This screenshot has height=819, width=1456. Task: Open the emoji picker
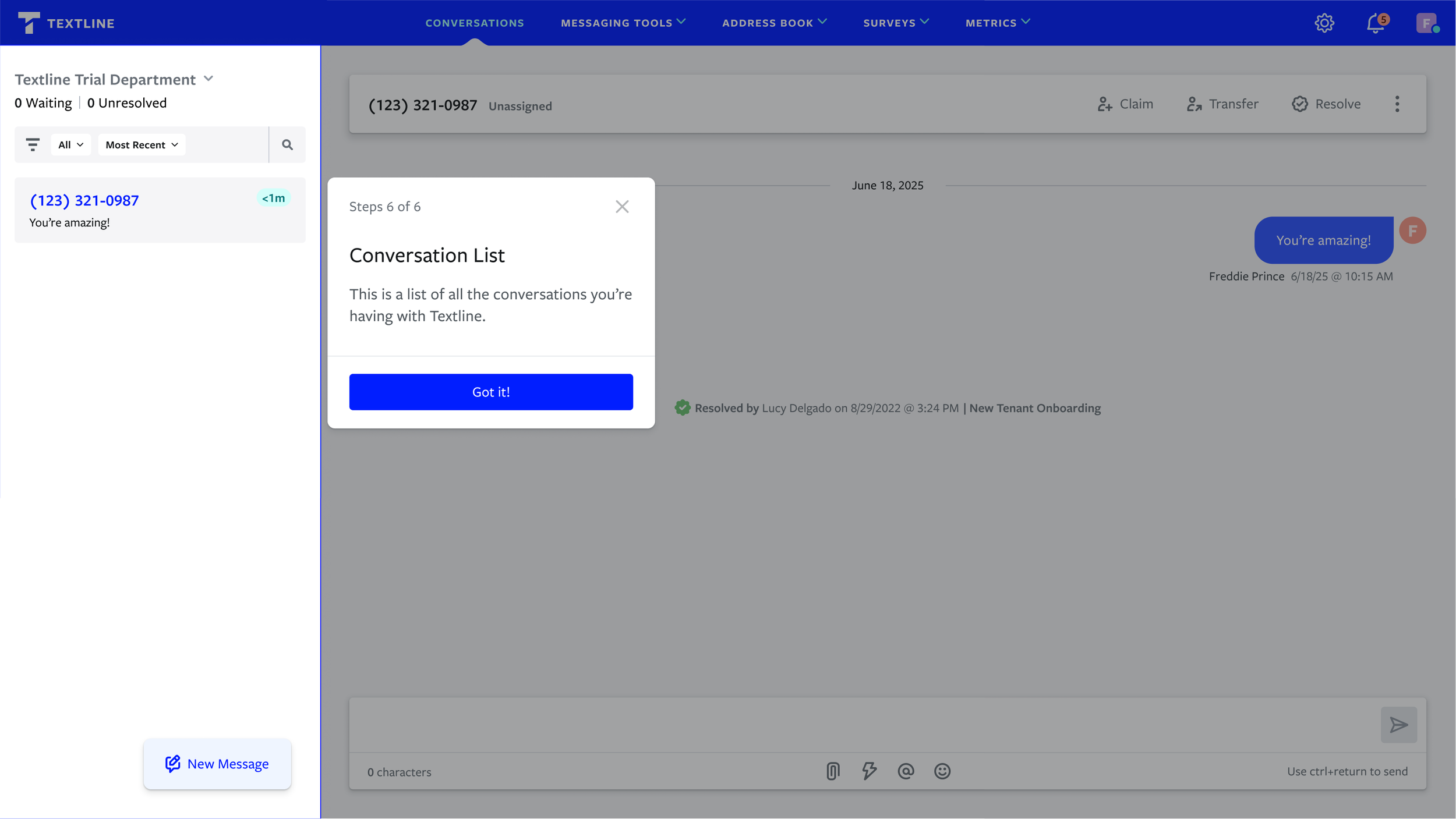pos(942,771)
